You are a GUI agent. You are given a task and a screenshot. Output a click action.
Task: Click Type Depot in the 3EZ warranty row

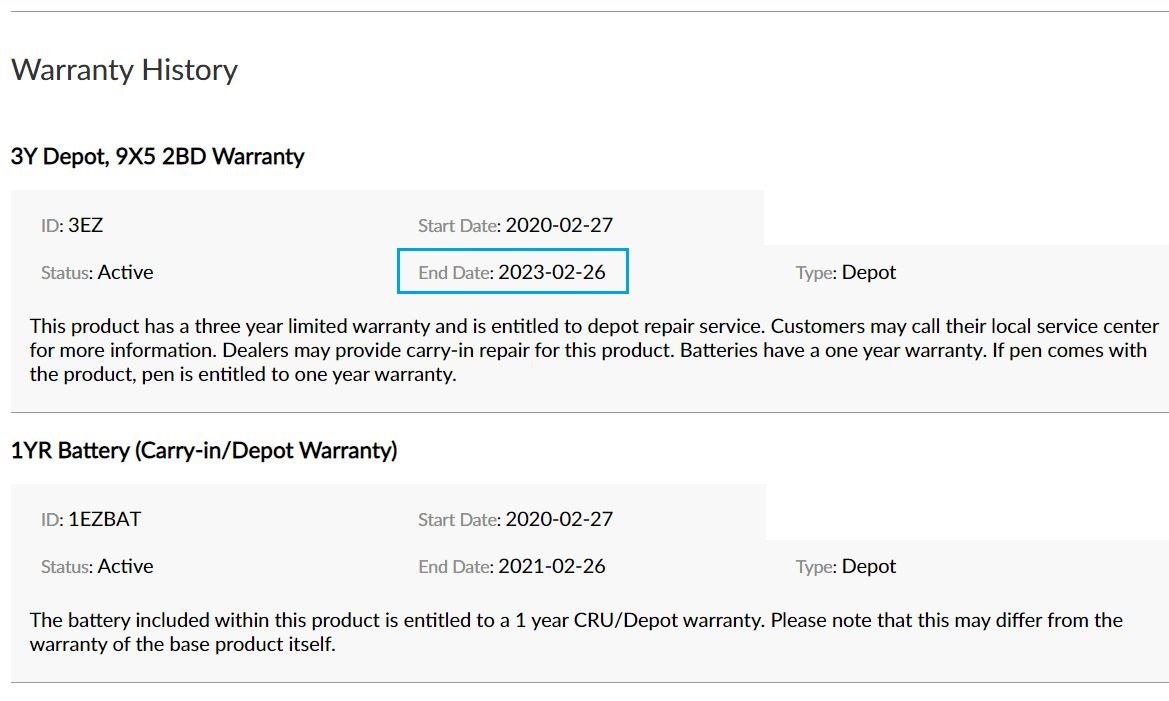click(845, 272)
